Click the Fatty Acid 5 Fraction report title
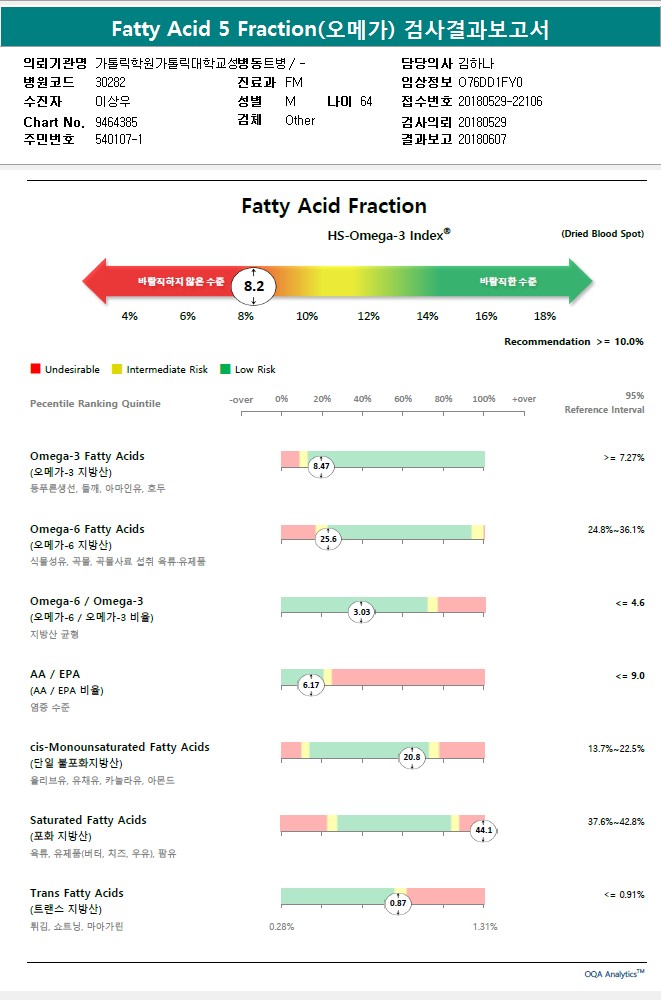661x1000 pixels. [330, 30]
